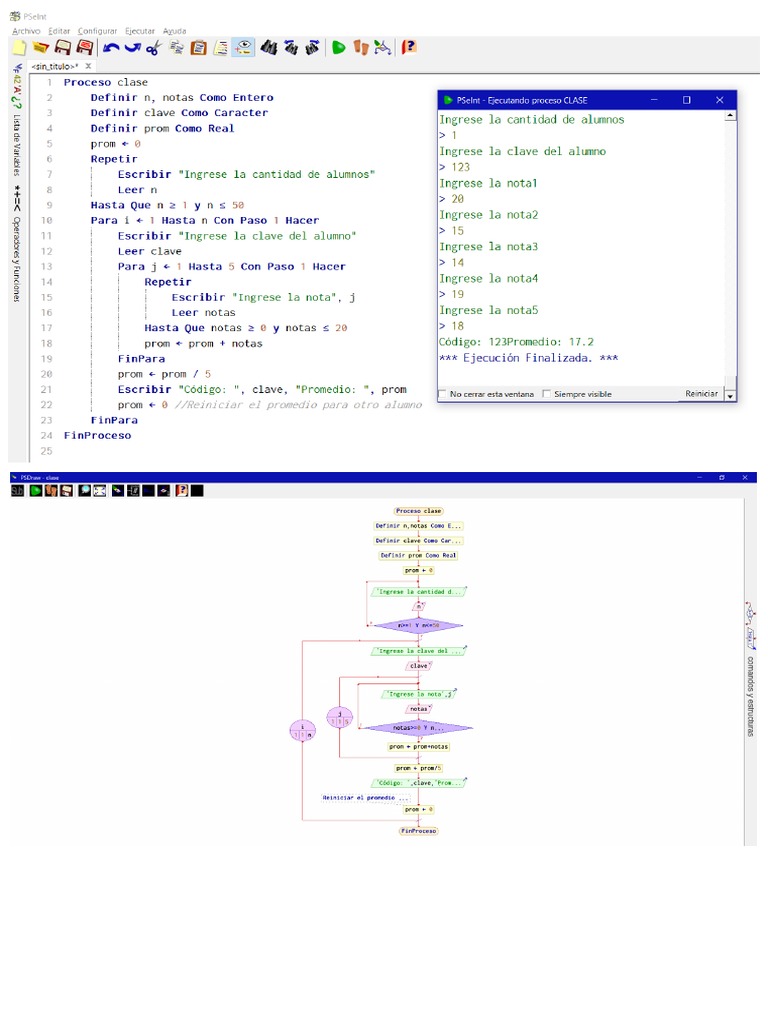Open the Help icon in main toolbar
The width and height of the screenshot is (768, 1024).
click(x=408, y=47)
